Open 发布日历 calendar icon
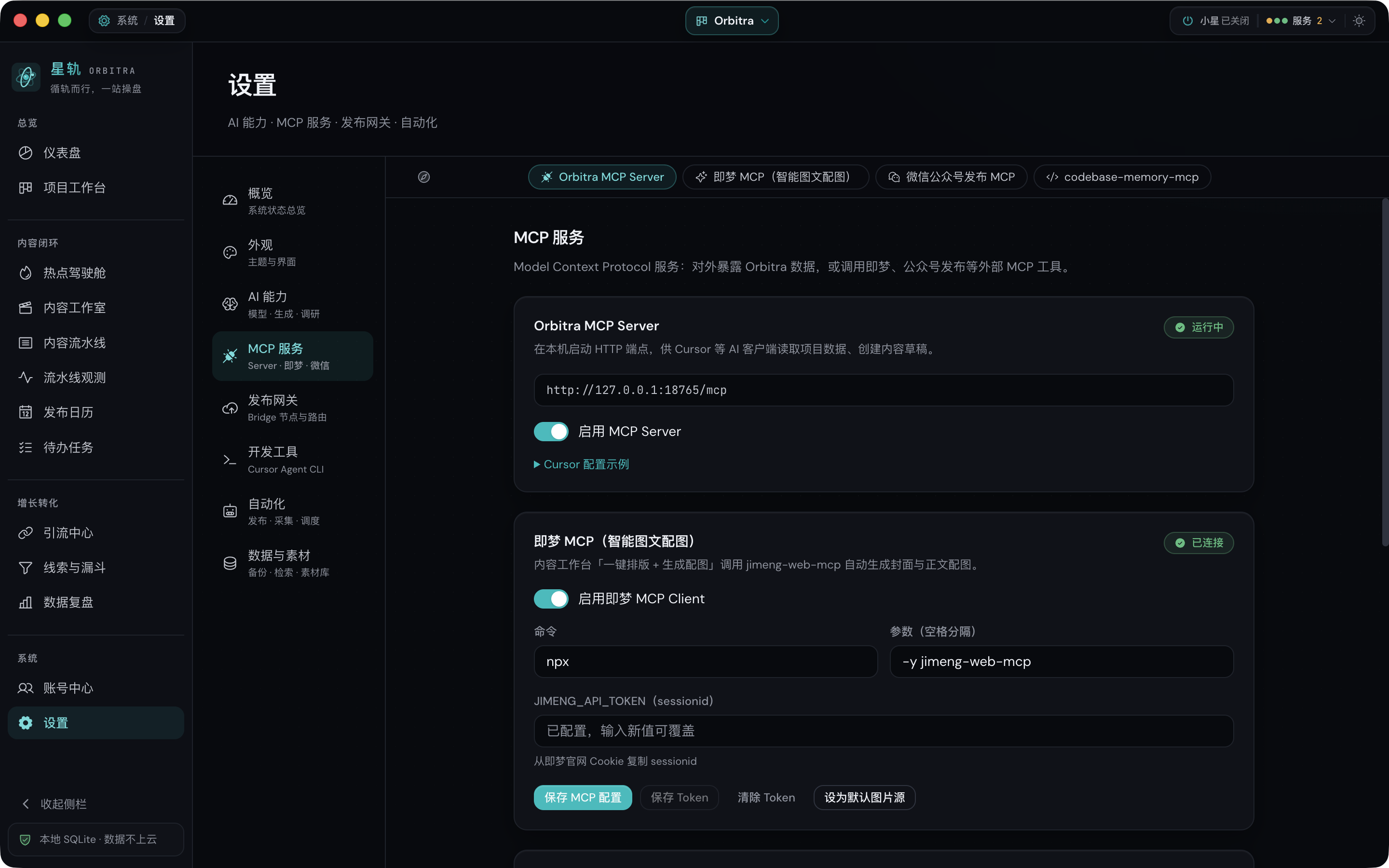Screen dimensions: 1389x868 click(25, 412)
